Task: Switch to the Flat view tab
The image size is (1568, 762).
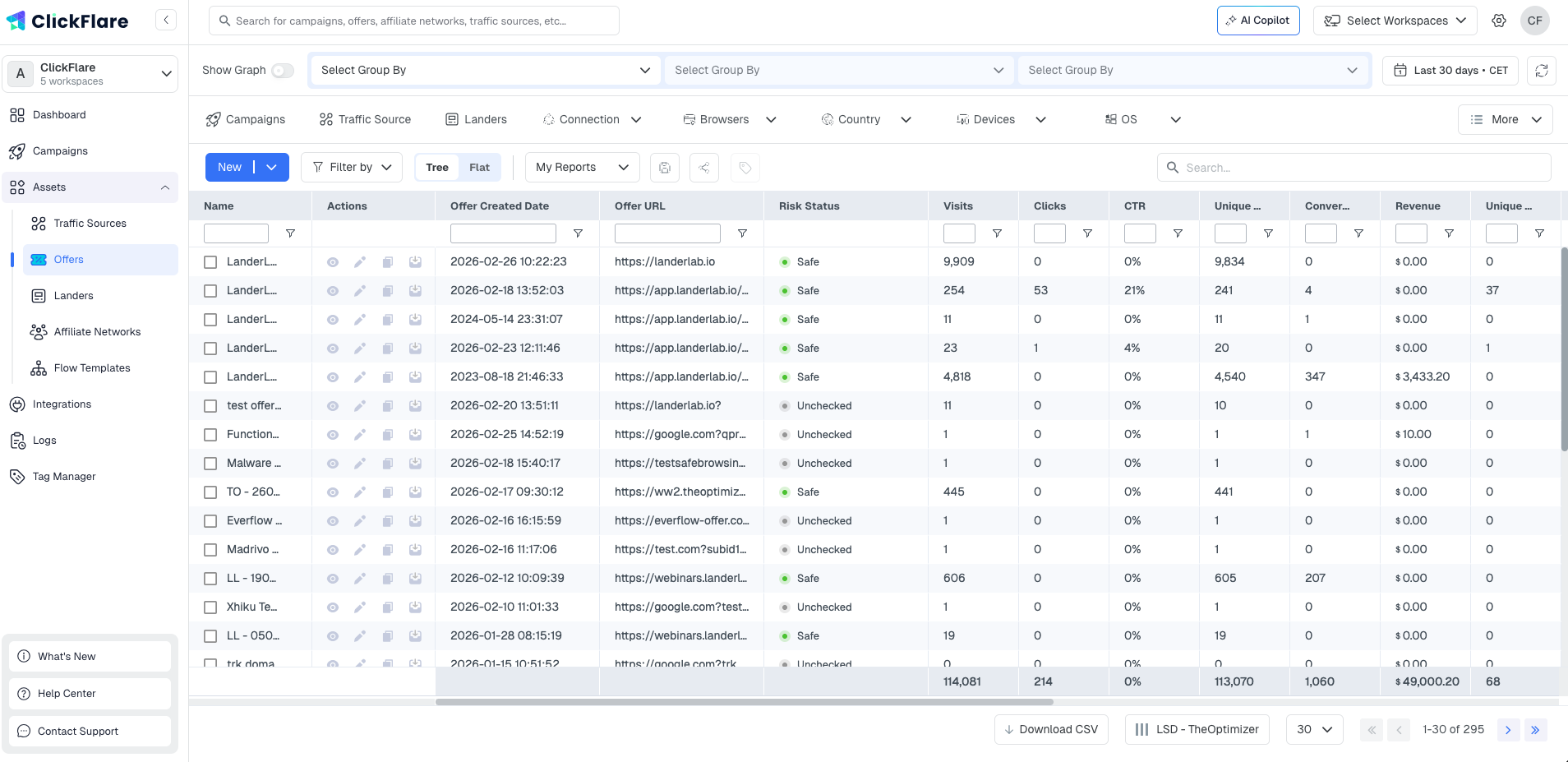Action: (x=479, y=168)
